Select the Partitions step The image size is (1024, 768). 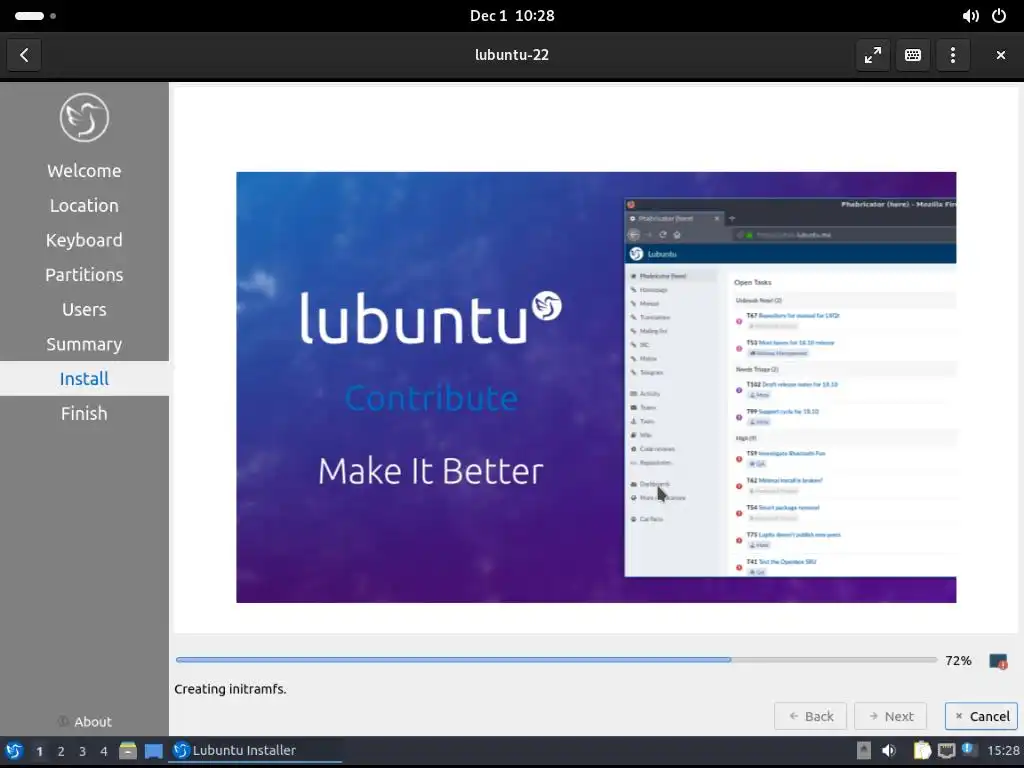coord(84,275)
